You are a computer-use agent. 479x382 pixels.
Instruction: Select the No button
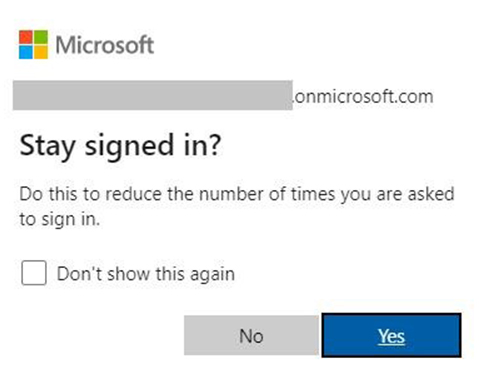pyautogui.click(x=251, y=335)
